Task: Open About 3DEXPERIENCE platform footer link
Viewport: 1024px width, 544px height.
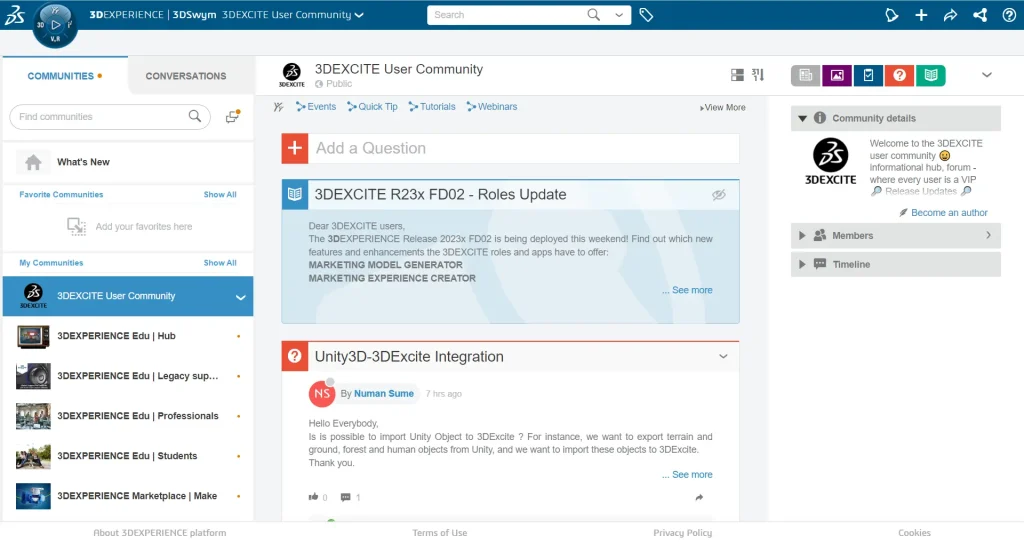Action: tap(160, 533)
